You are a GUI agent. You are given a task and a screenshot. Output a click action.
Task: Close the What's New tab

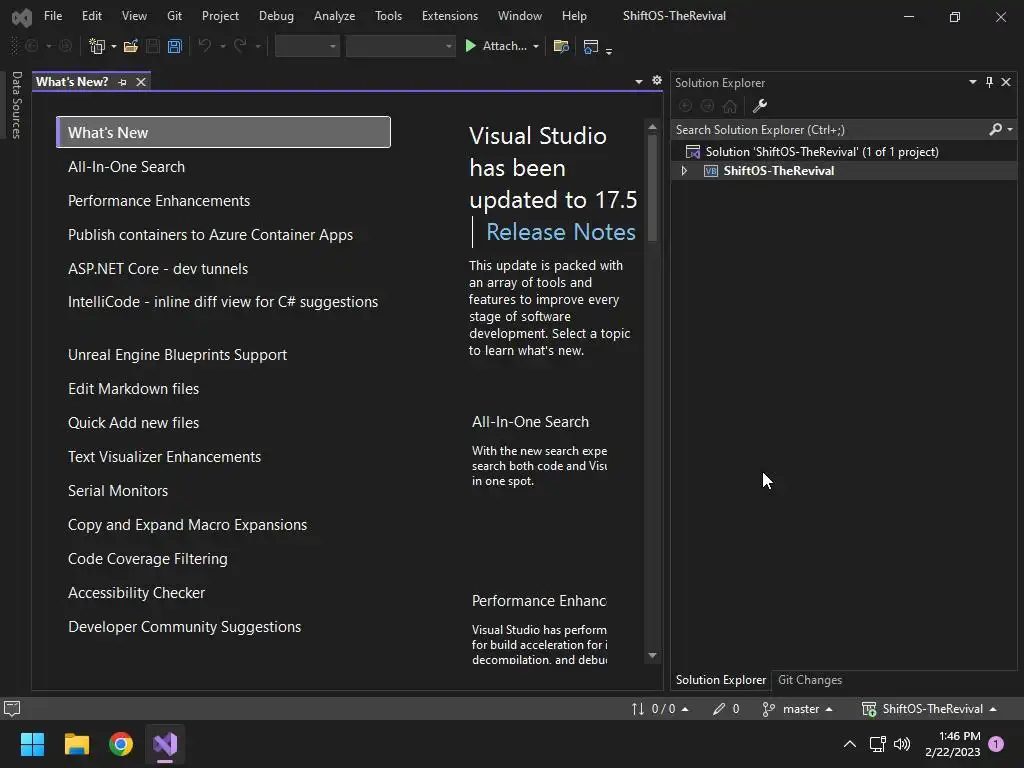click(x=140, y=82)
